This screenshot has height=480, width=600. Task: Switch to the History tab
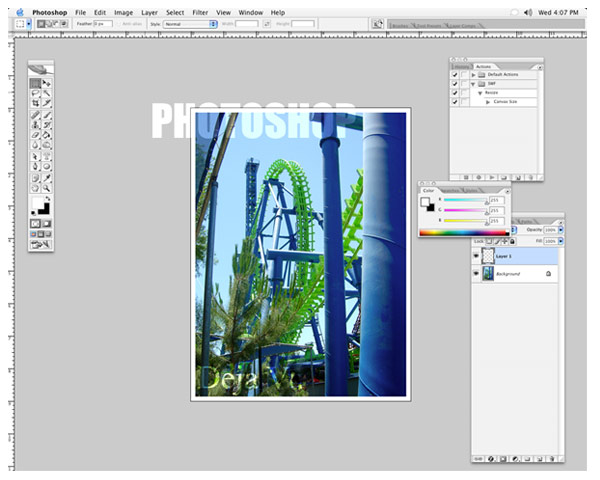462,67
